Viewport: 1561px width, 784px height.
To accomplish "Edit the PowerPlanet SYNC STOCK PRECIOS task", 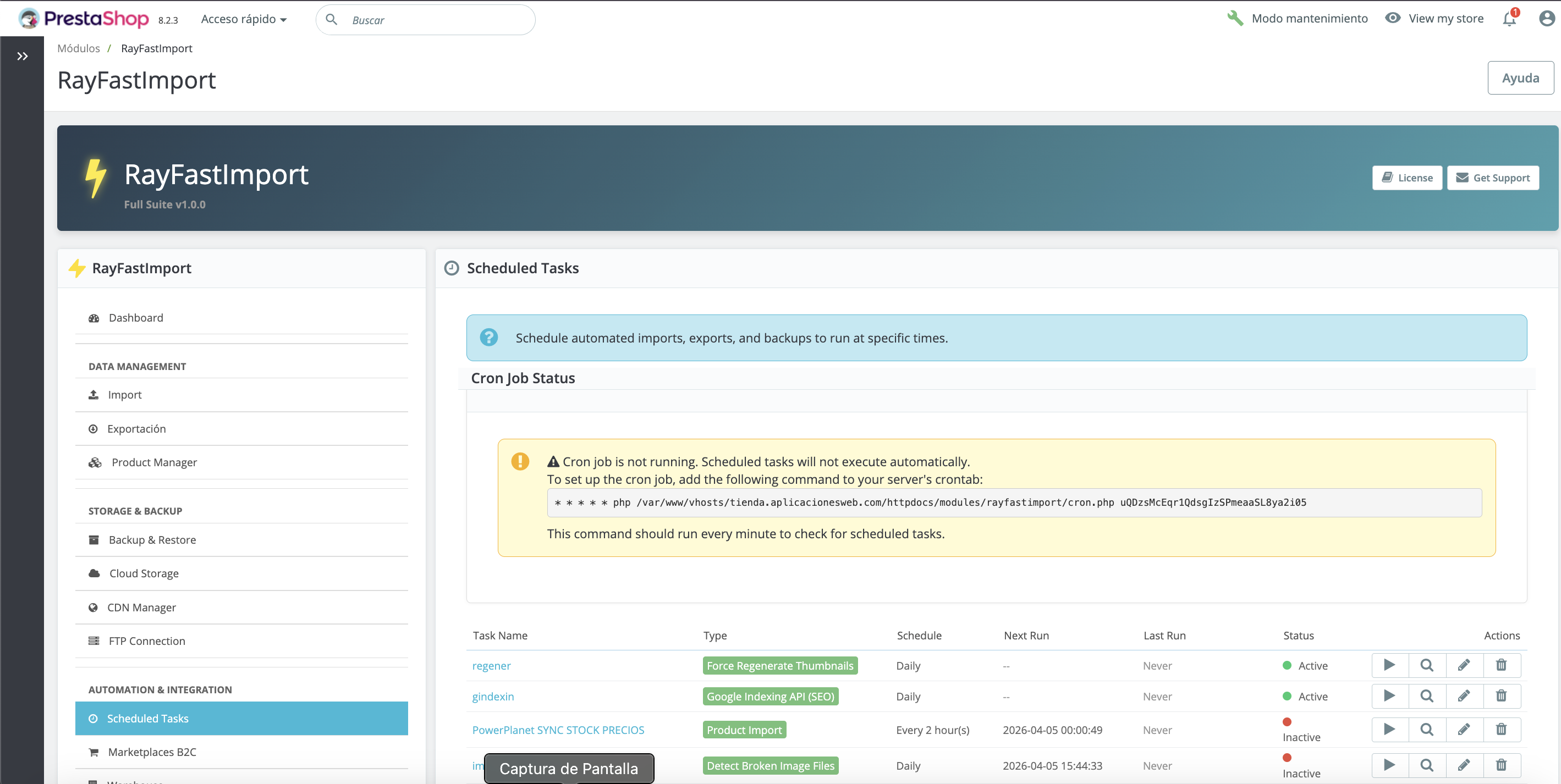I will (1464, 730).
